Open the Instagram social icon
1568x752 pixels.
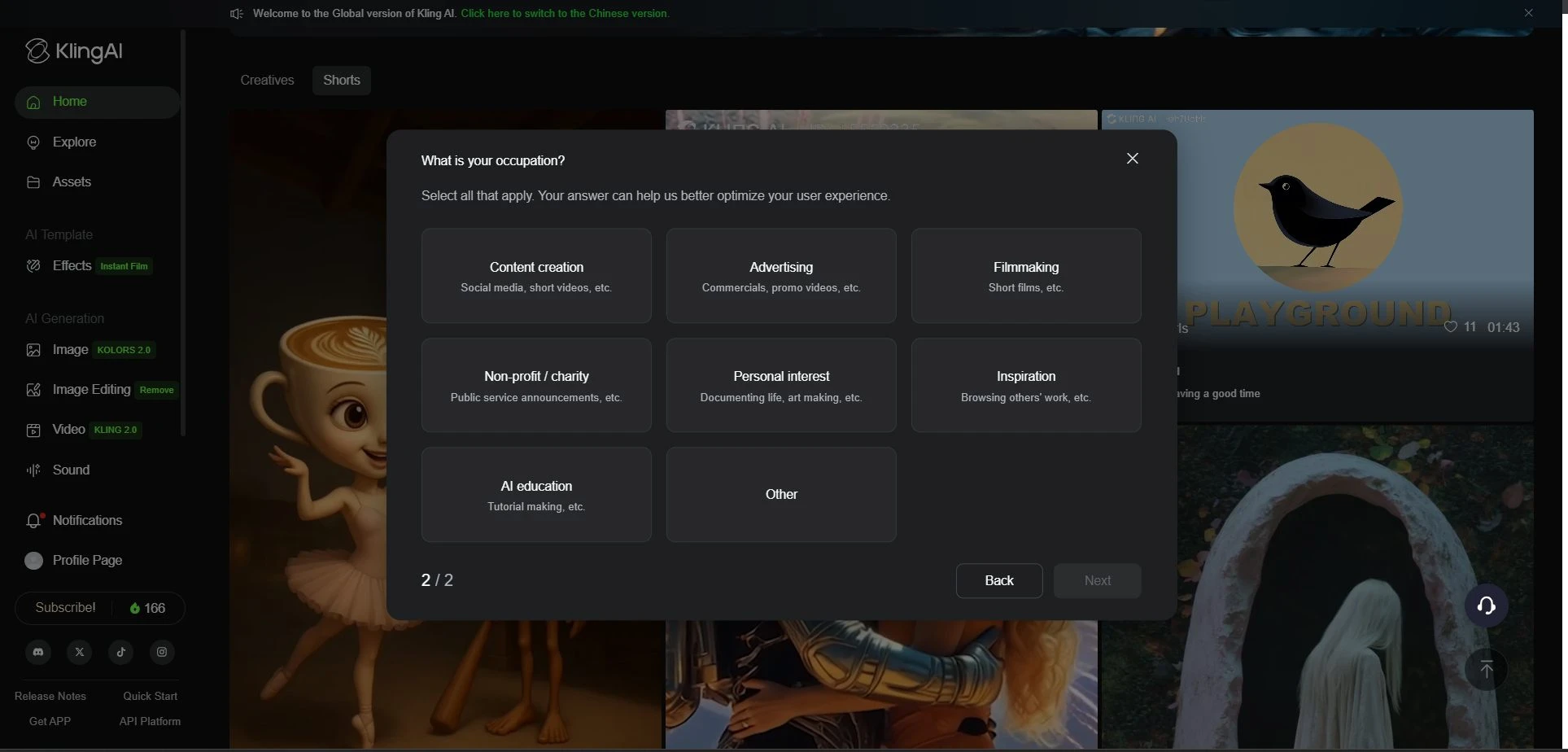click(x=162, y=652)
